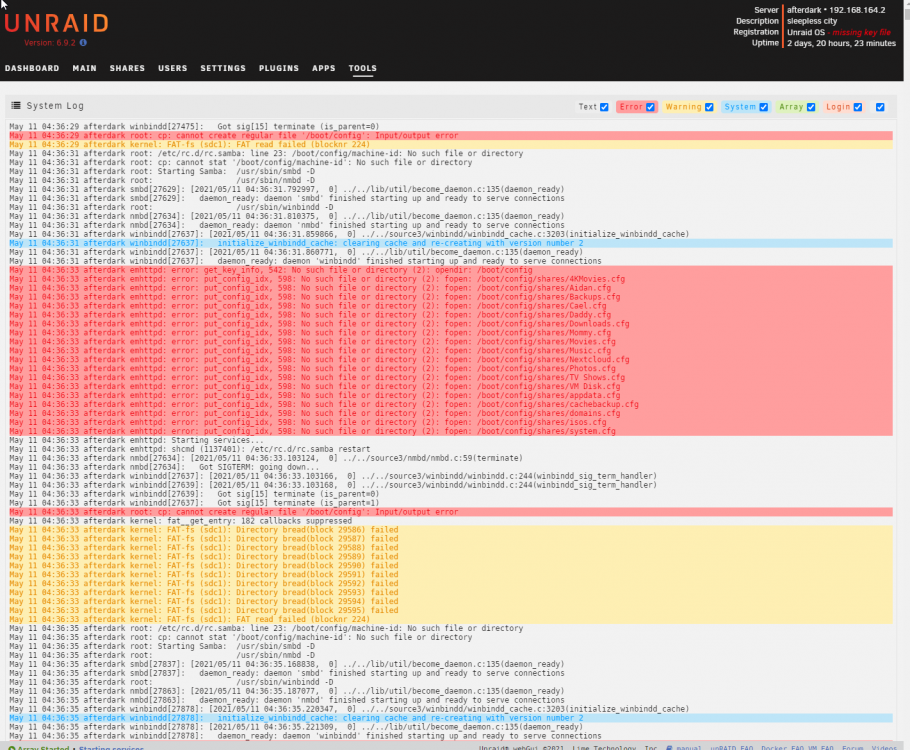Select the 4KMovies.cfg error line
910x750 pixels.
(x=450, y=279)
